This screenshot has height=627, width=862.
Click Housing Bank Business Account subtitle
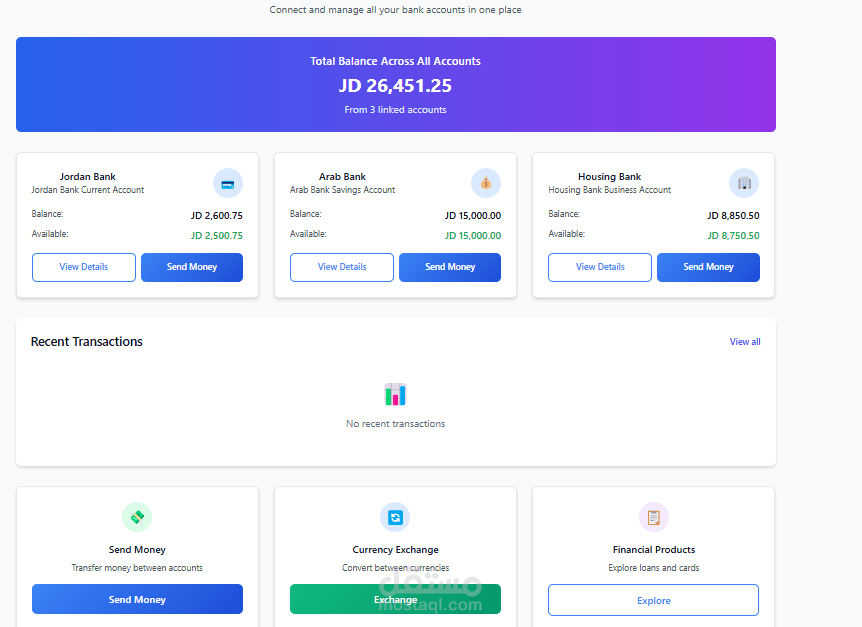tap(609, 190)
